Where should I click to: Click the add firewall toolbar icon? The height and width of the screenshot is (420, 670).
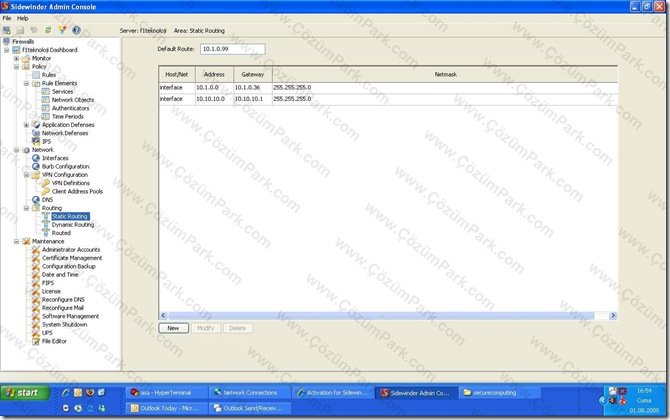[x=6, y=30]
